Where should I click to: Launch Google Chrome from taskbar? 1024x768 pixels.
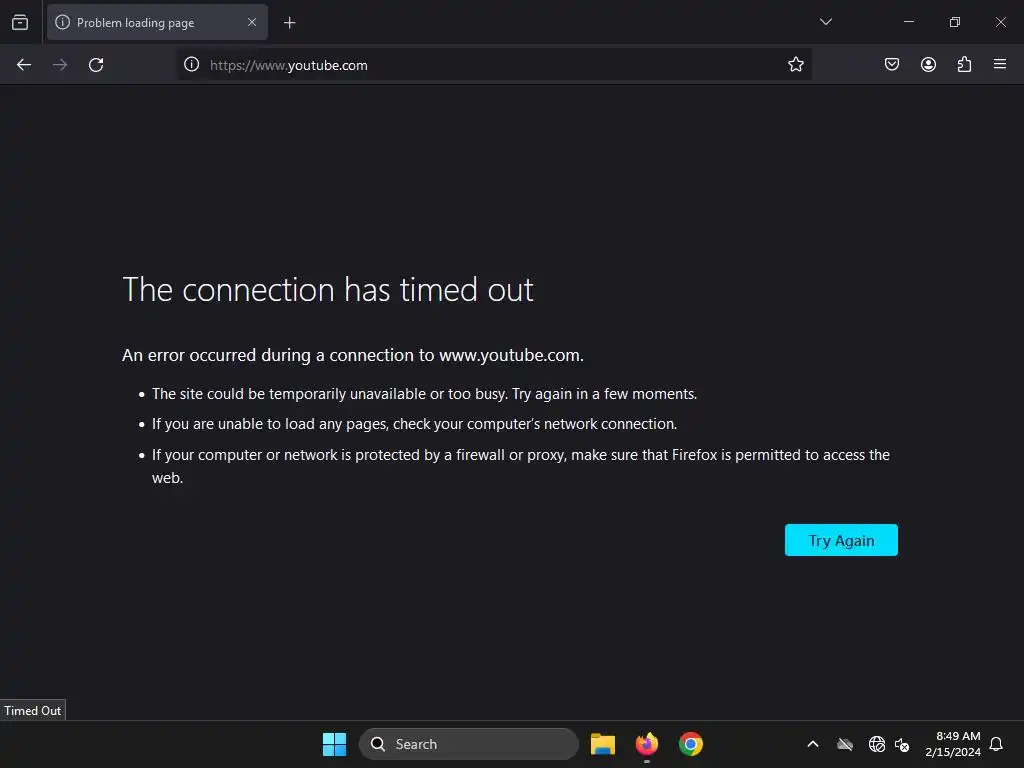690,744
